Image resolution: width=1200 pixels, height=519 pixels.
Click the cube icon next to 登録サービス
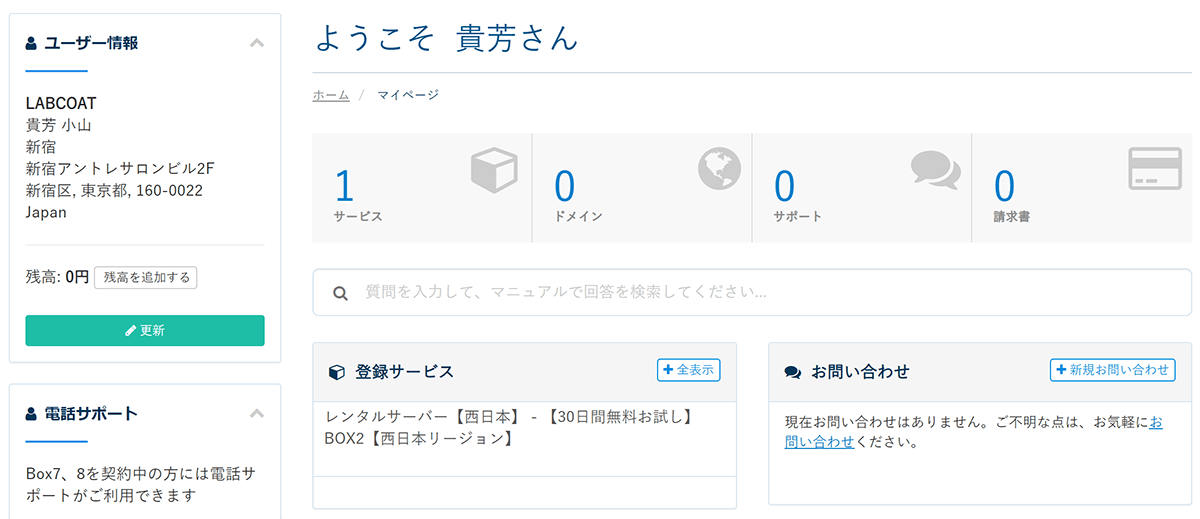337,372
